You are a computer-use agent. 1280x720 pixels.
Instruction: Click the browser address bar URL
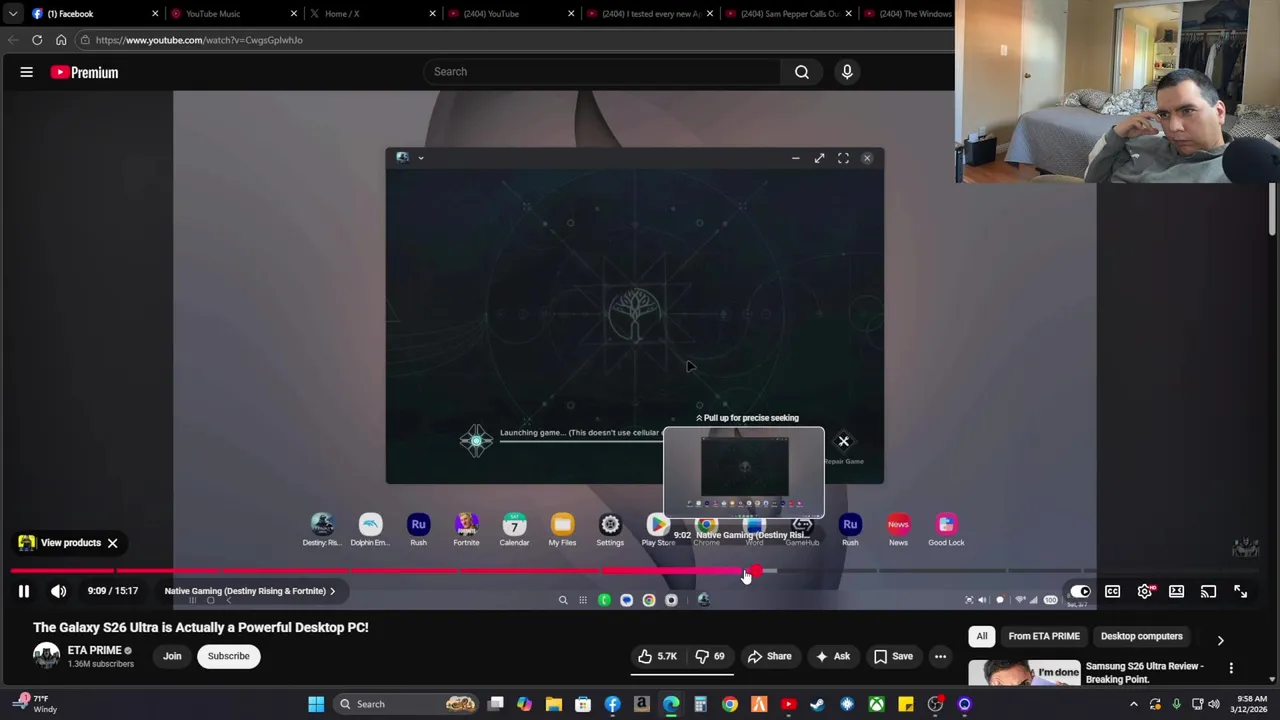(x=199, y=40)
